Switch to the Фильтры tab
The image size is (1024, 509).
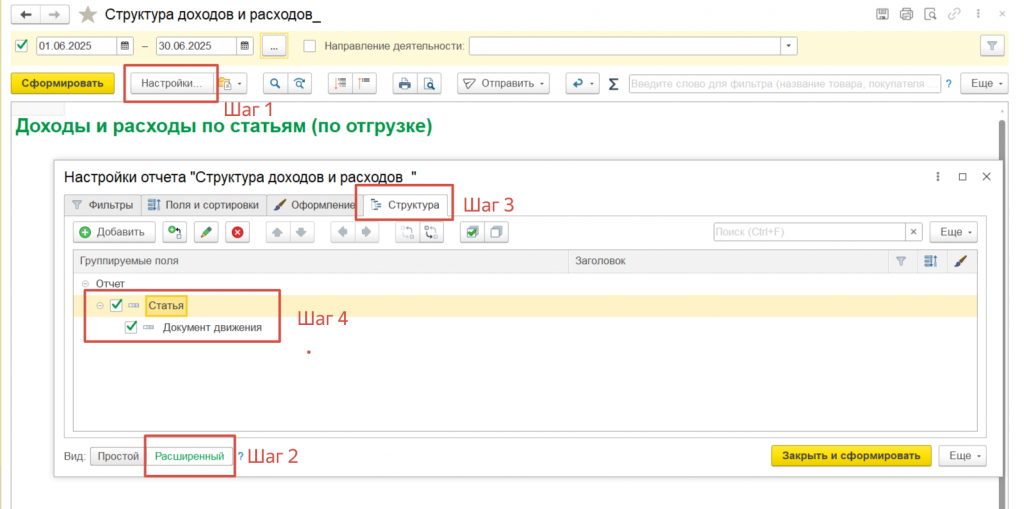click(x=102, y=205)
